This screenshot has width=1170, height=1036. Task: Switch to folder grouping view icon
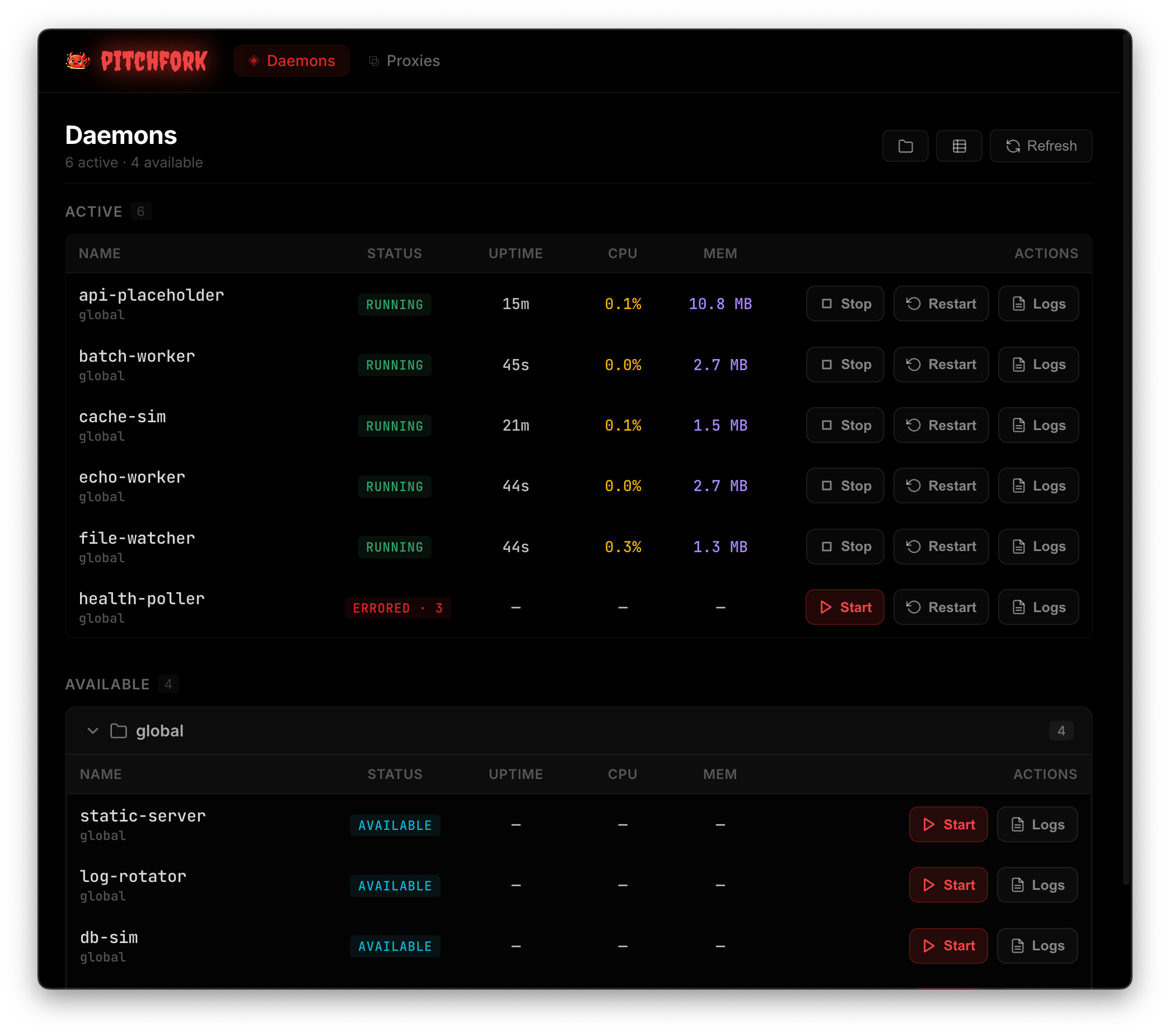pos(905,146)
